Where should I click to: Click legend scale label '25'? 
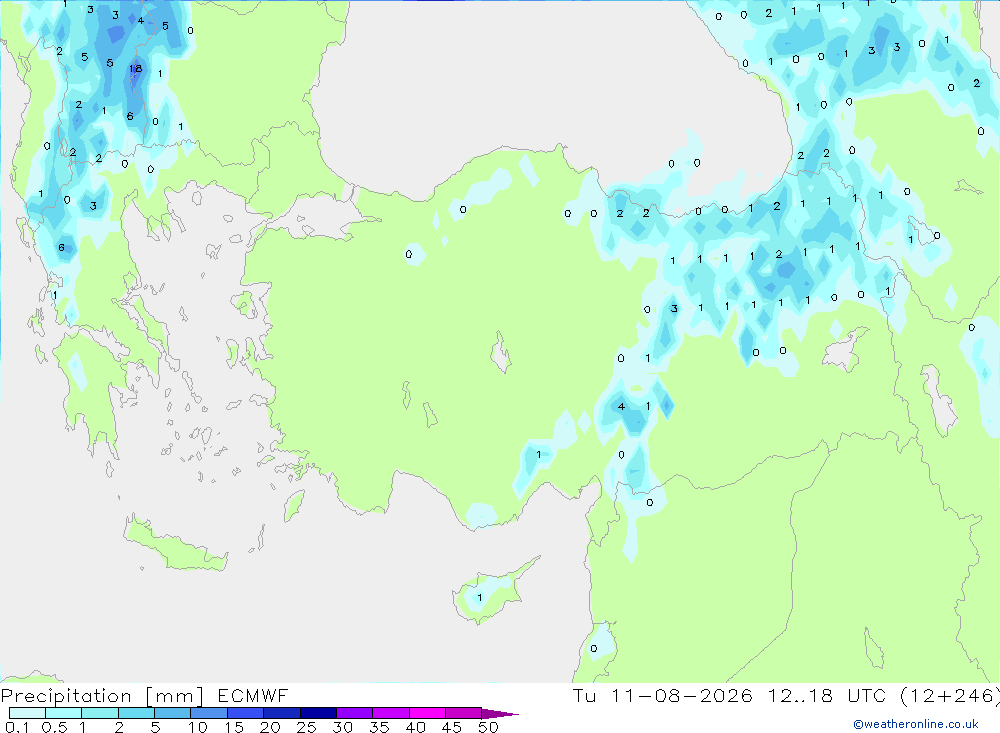point(307,727)
